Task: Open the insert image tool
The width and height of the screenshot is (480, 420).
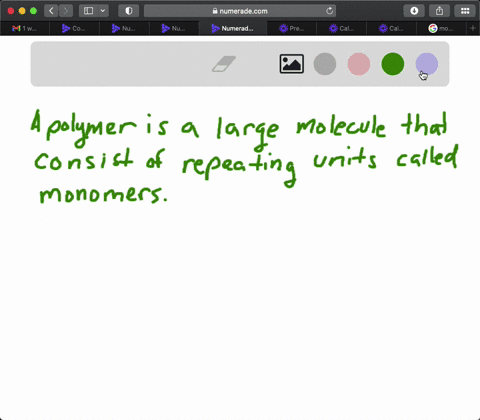Action: [x=292, y=64]
